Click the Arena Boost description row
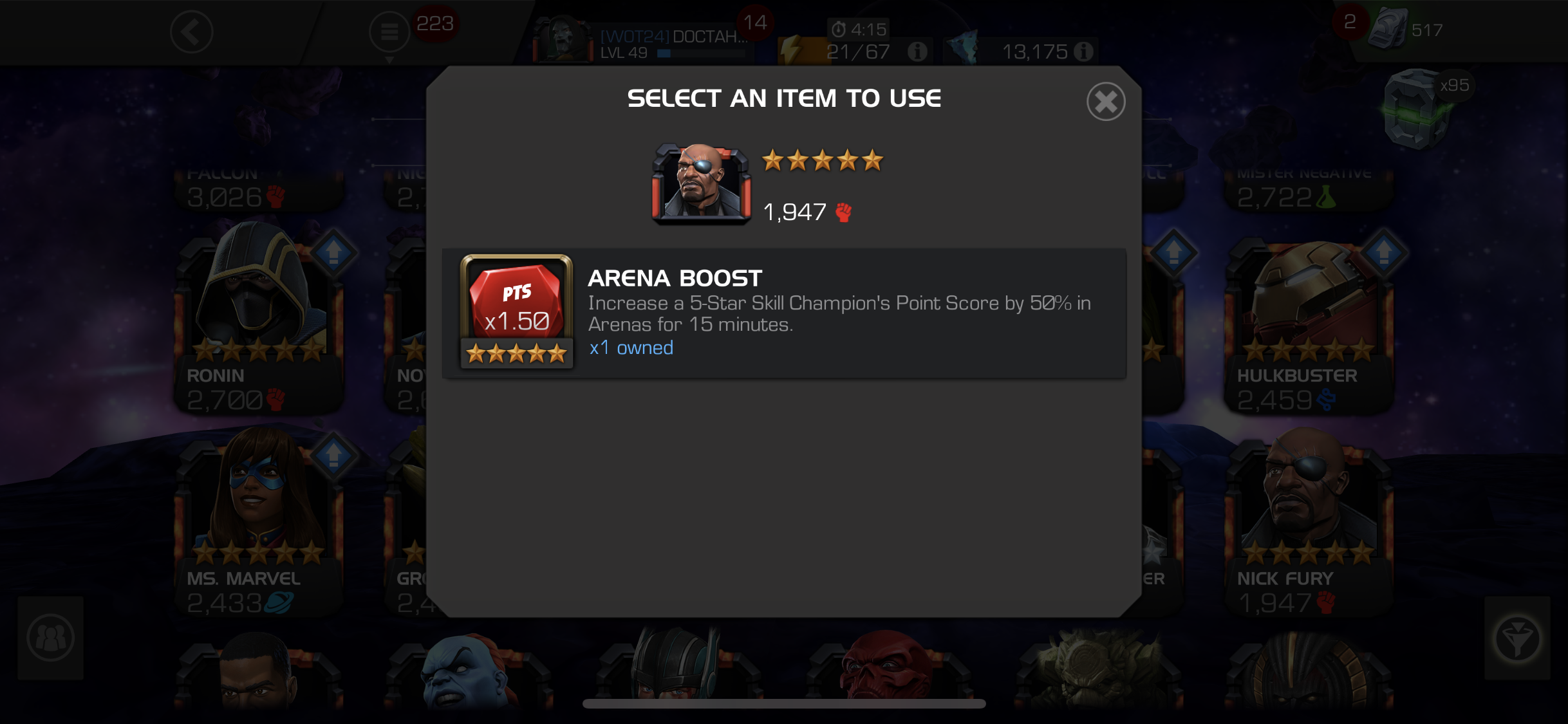 tap(784, 313)
